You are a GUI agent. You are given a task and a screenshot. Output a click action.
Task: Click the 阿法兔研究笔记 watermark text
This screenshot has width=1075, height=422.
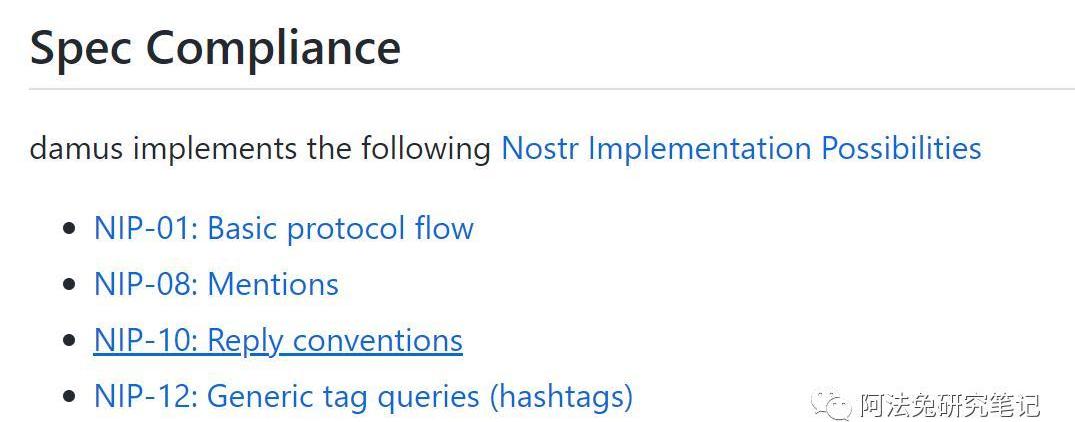click(949, 404)
